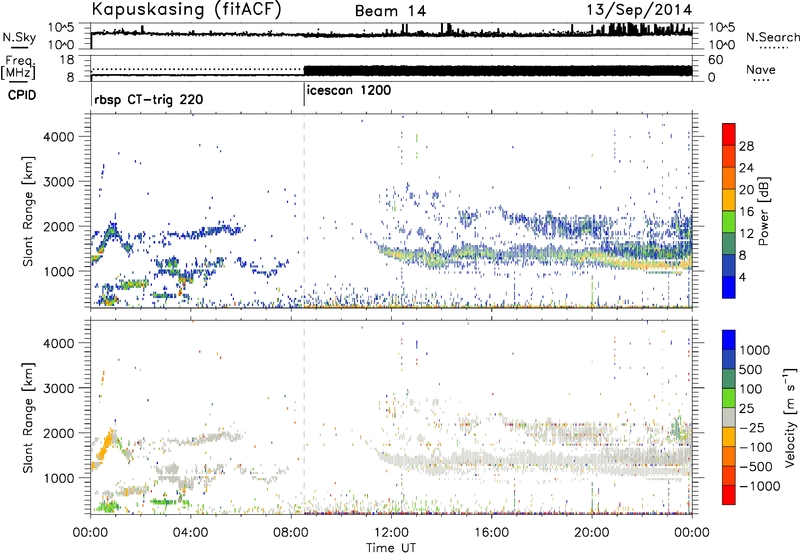The image size is (800, 554).
Task: Click the '04:00' time axis label
Action: (190, 533)
